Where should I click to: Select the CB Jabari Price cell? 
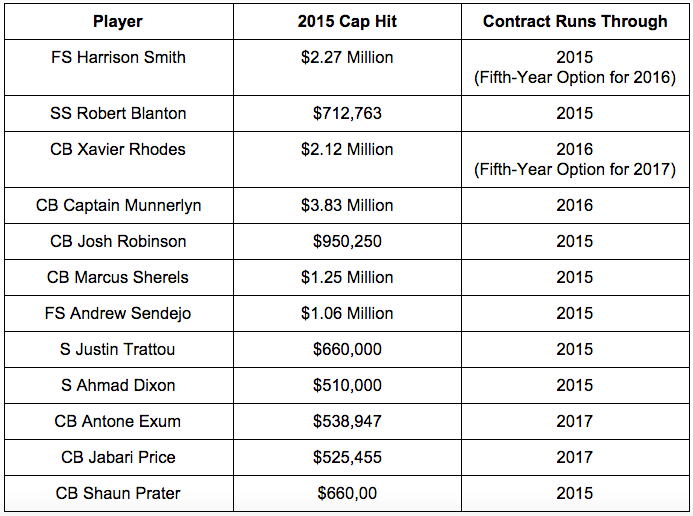coord(118,457)
